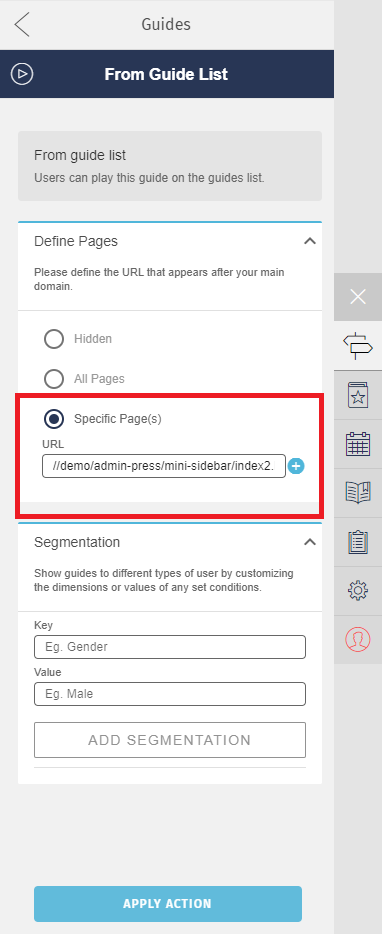Select the Specific Page(s) radio option
382x934 pixels.
coord(54,419)
